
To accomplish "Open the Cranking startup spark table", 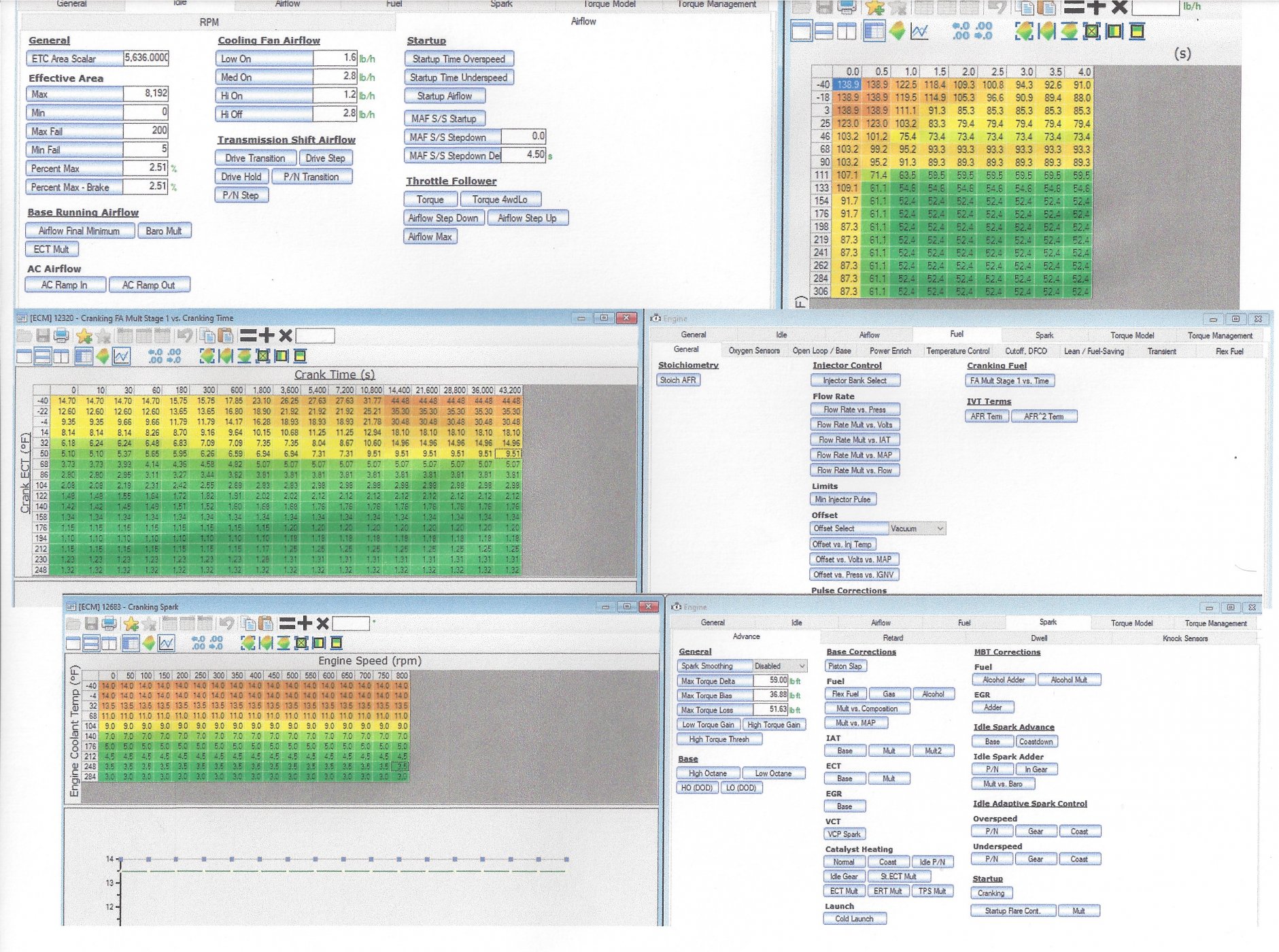I will 991,893.
